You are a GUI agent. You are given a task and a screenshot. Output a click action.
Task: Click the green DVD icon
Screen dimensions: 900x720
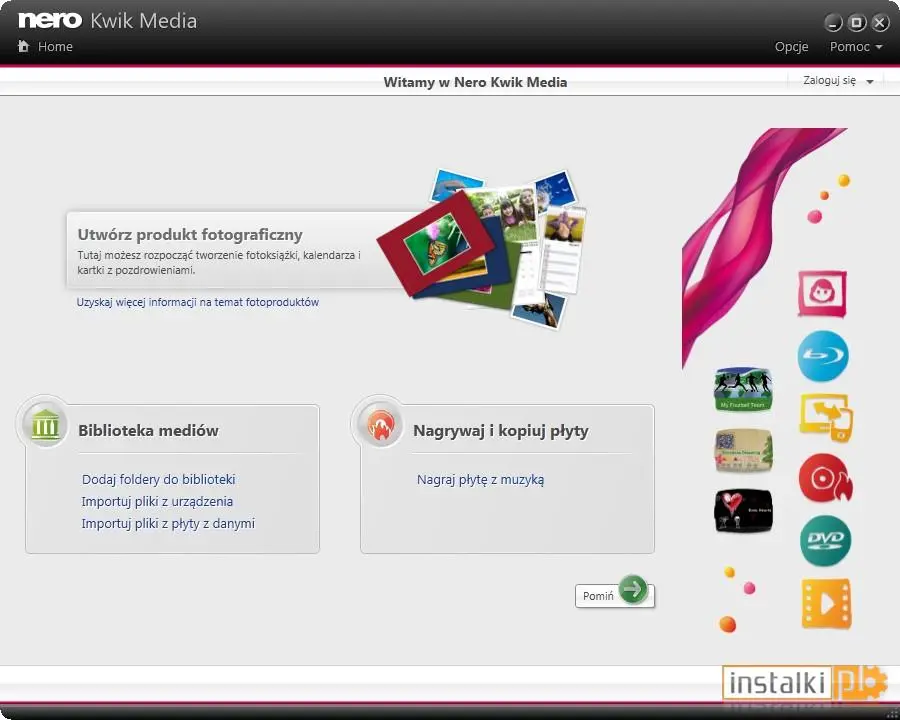[825, 540]
